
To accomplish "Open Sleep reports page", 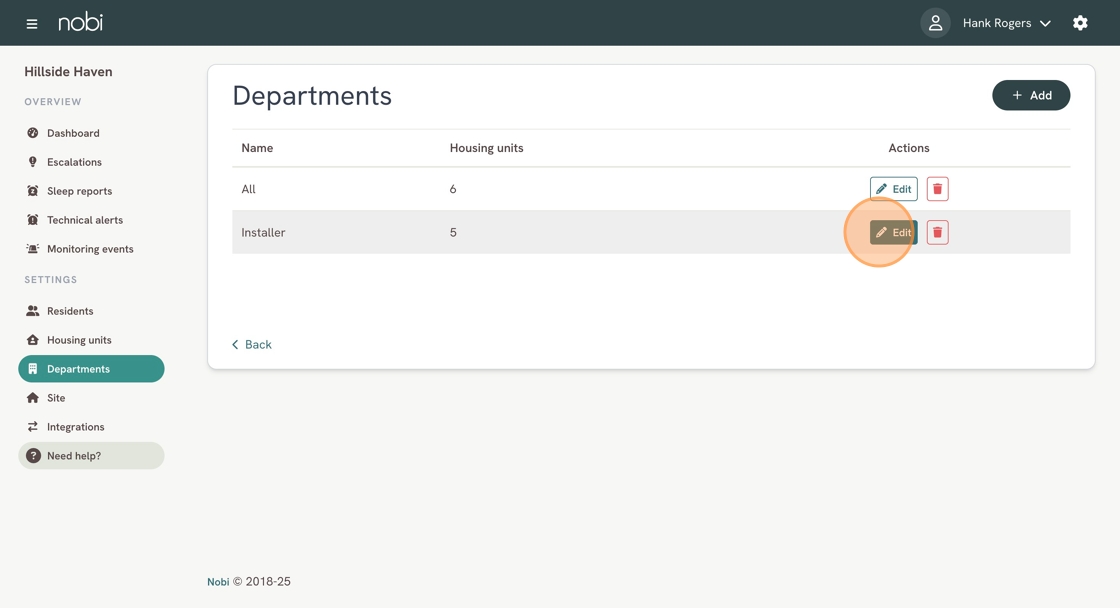I will (79, 191).
